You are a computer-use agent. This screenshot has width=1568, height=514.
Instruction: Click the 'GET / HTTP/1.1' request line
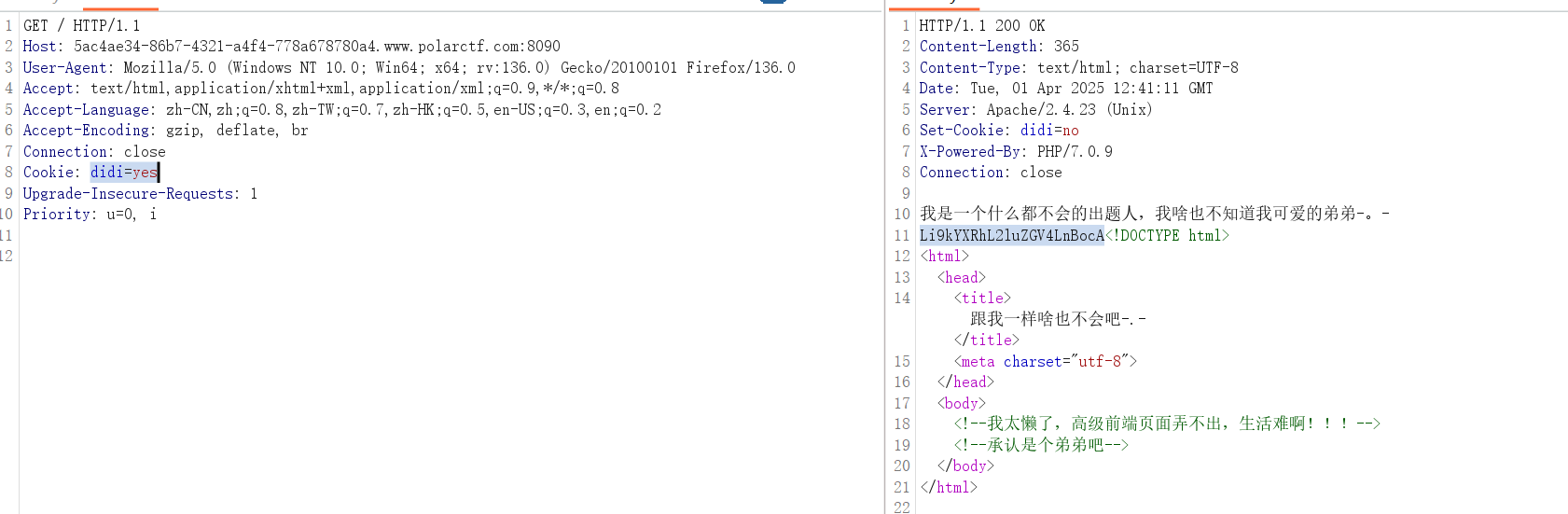82,25
